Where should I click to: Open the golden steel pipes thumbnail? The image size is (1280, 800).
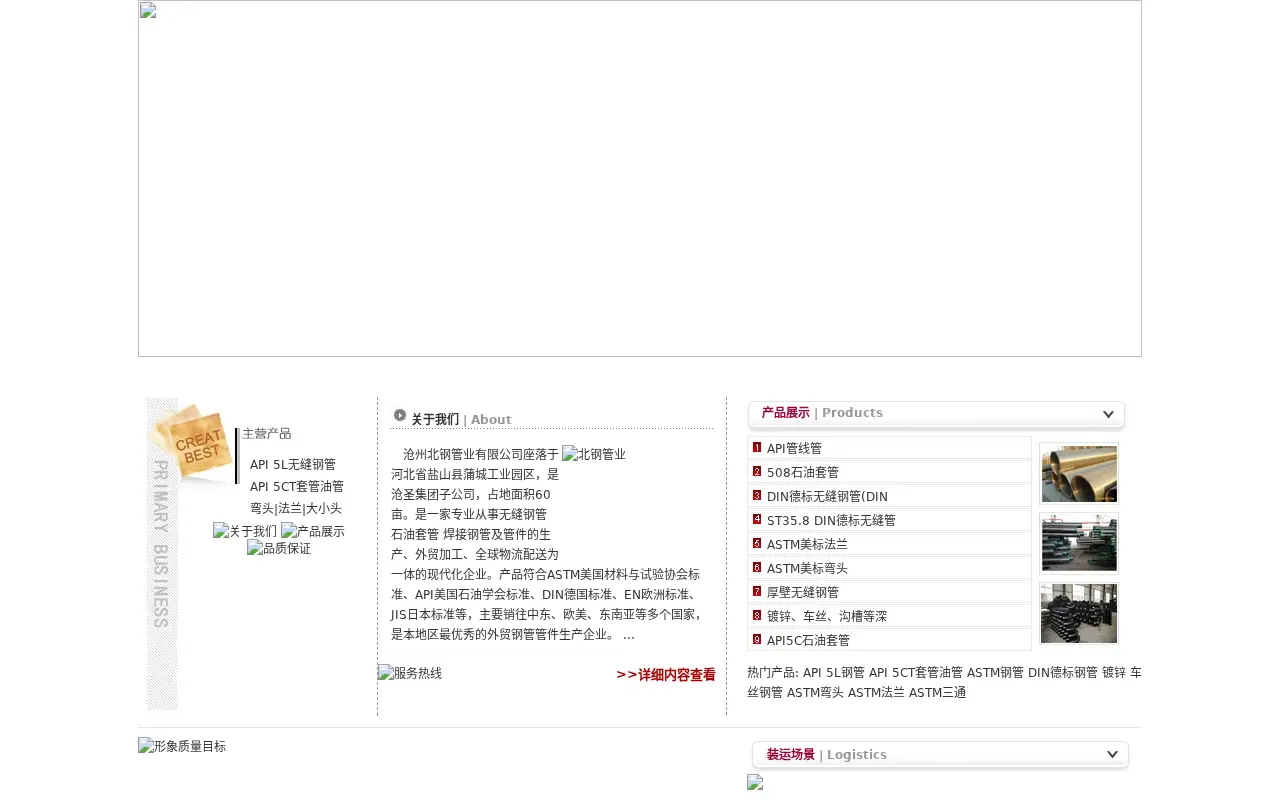tap(1079, 473)
